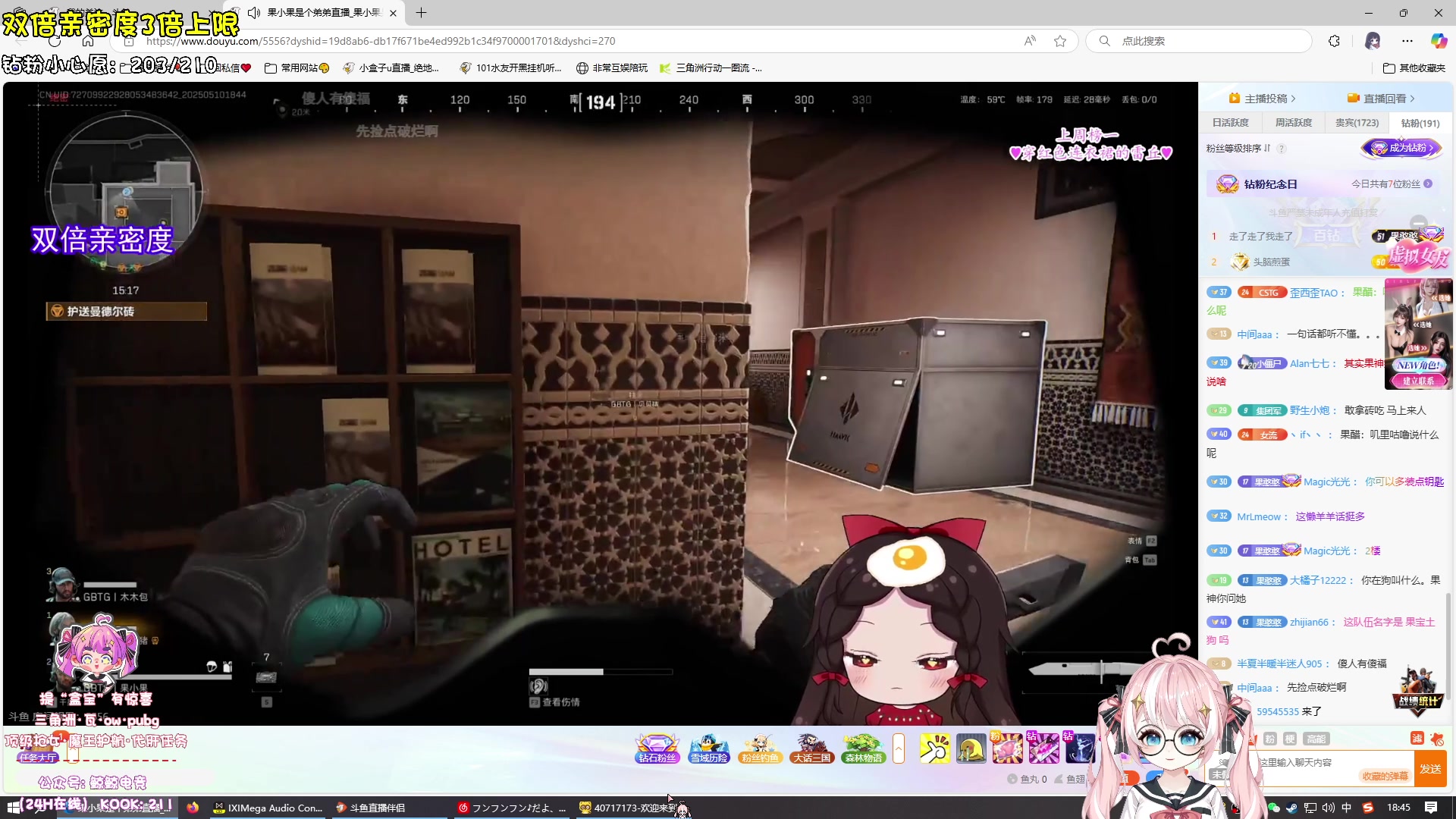Open the 战绩统计 stats widget
The image size is (1456, 819).
click(1419, 690)
